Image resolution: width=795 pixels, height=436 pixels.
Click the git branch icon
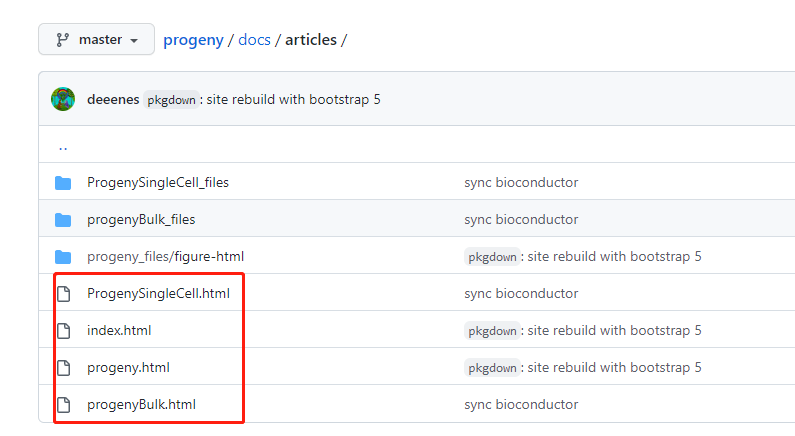point(62,40)
